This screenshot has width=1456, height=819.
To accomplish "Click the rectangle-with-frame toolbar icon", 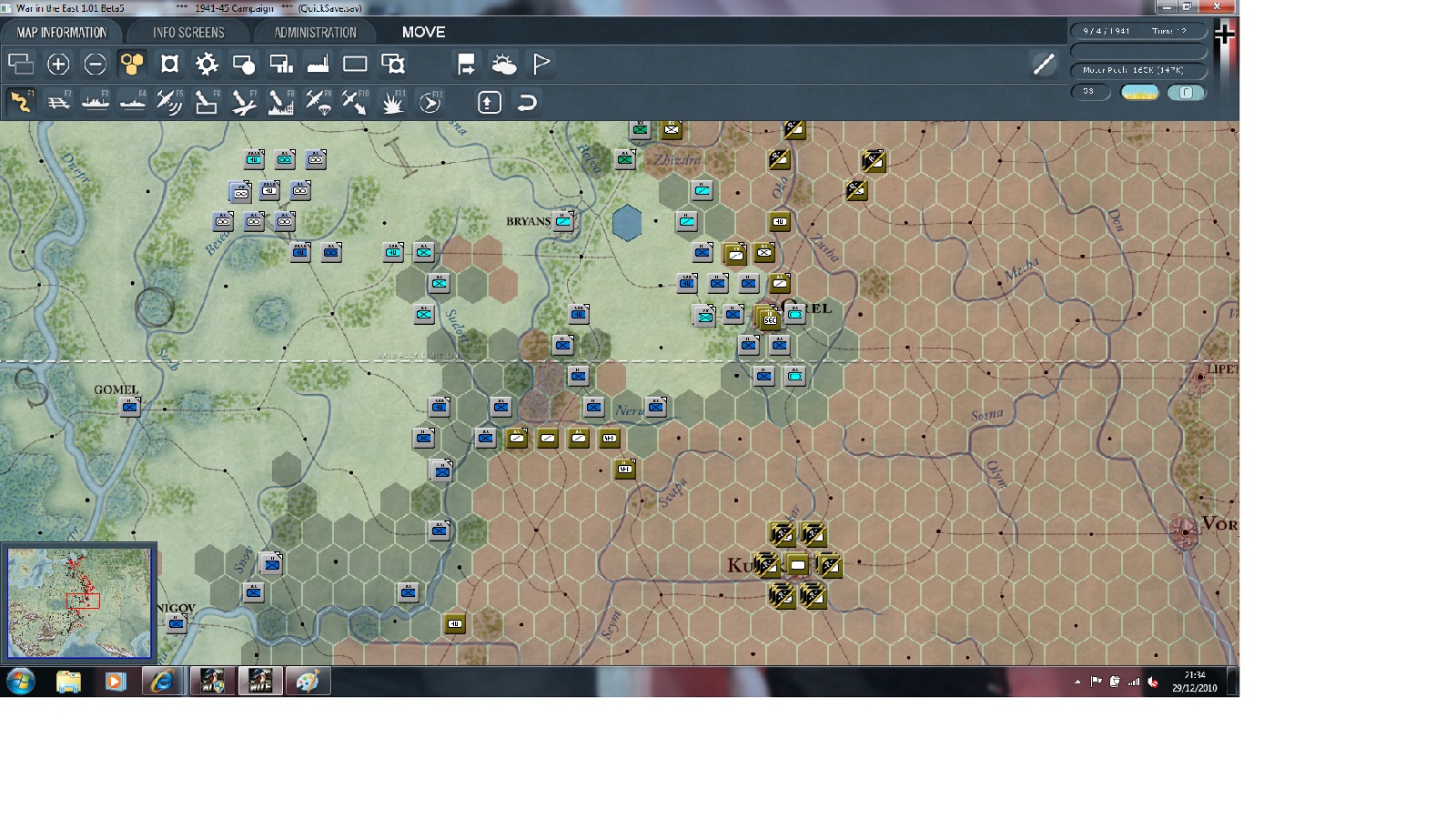I will click(393, 64).
